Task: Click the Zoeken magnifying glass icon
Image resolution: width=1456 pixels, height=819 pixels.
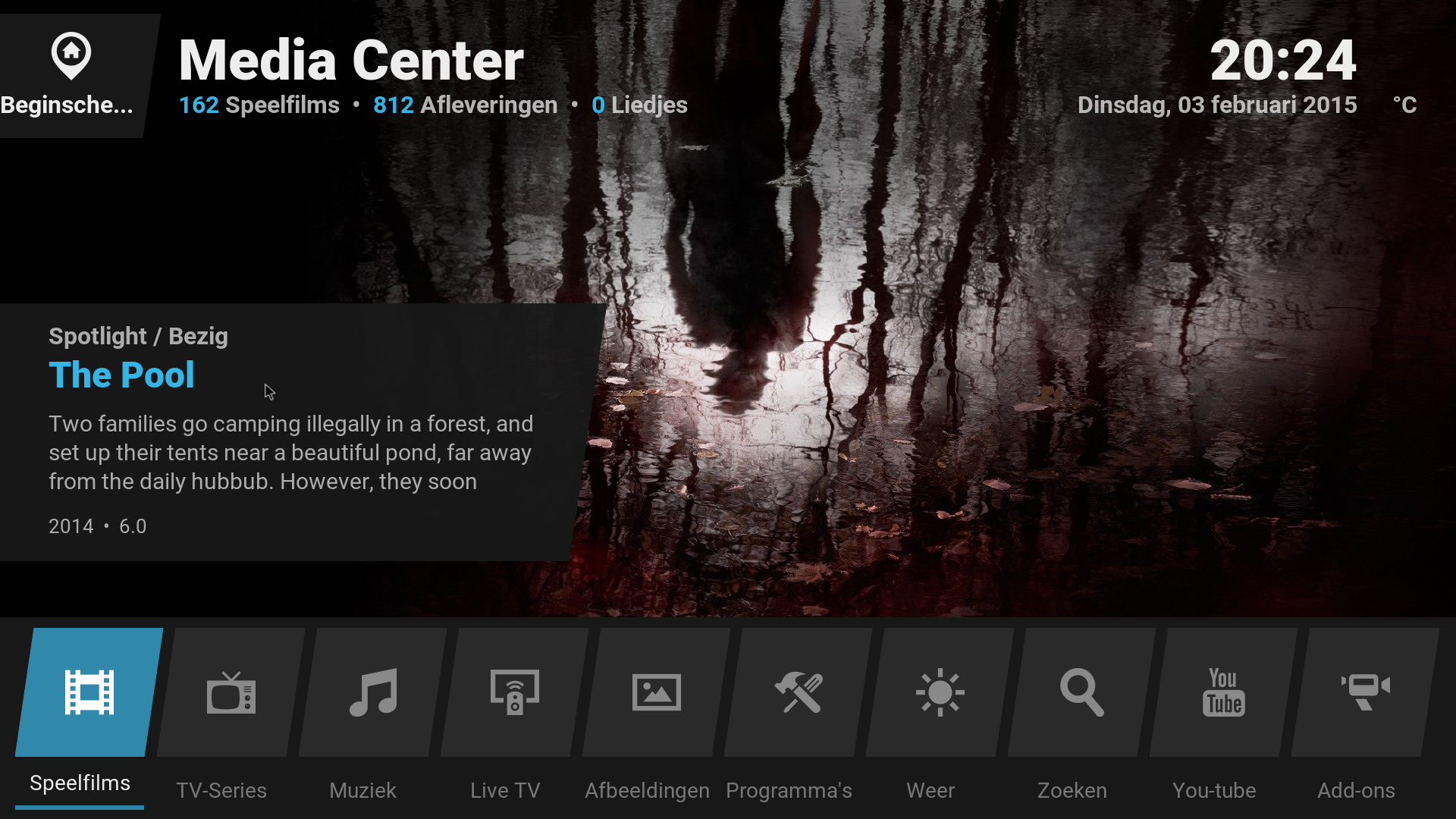Action: coord(1082,692)
